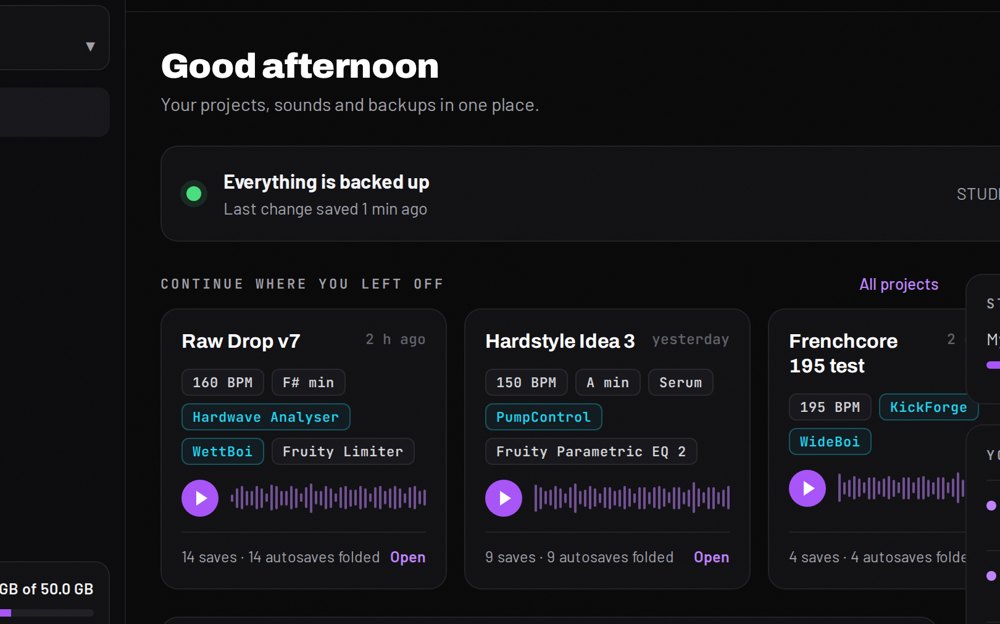This screenshot has height=624, width=1000.
Task: Click the Everything is backed up status
Action: 326,182
